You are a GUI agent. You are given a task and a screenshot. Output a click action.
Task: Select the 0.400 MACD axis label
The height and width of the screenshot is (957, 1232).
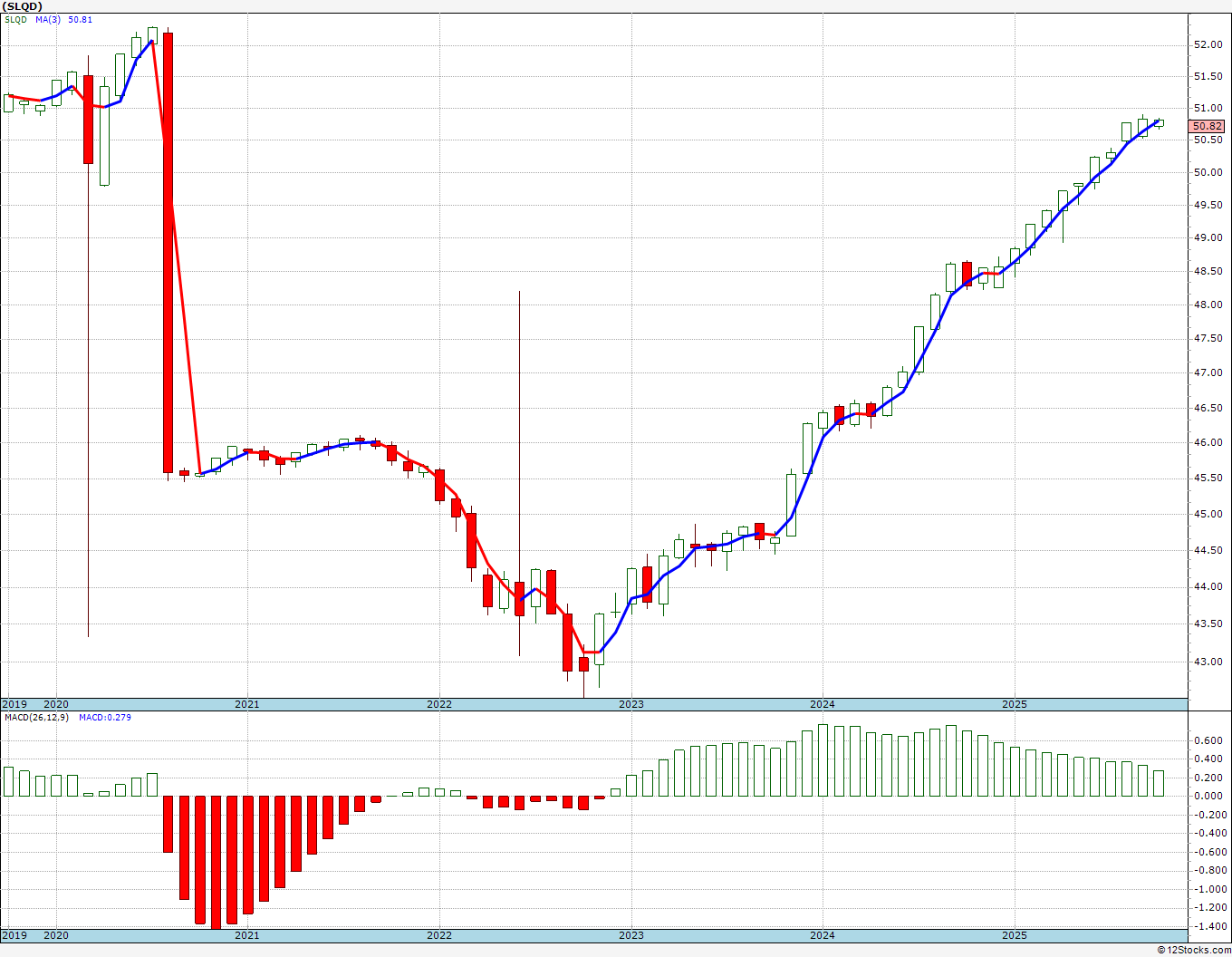[x=1209, y=759]
